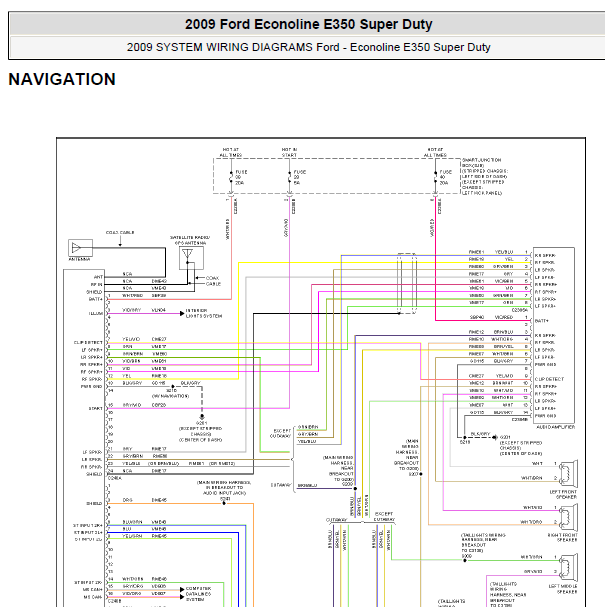Image resolution: width=605 pixels, height=607 pixels.
Task: Click the S210 splice dot (W/ Navigation)
Action: (173, 386)
